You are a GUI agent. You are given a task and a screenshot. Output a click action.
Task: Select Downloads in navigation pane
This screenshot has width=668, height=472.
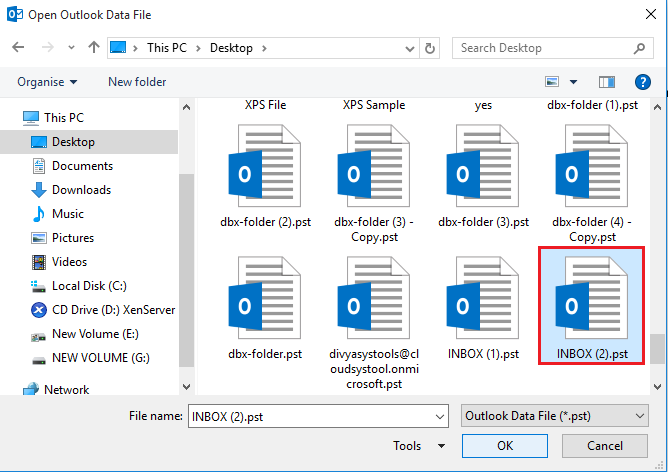[x=81, y=190]
